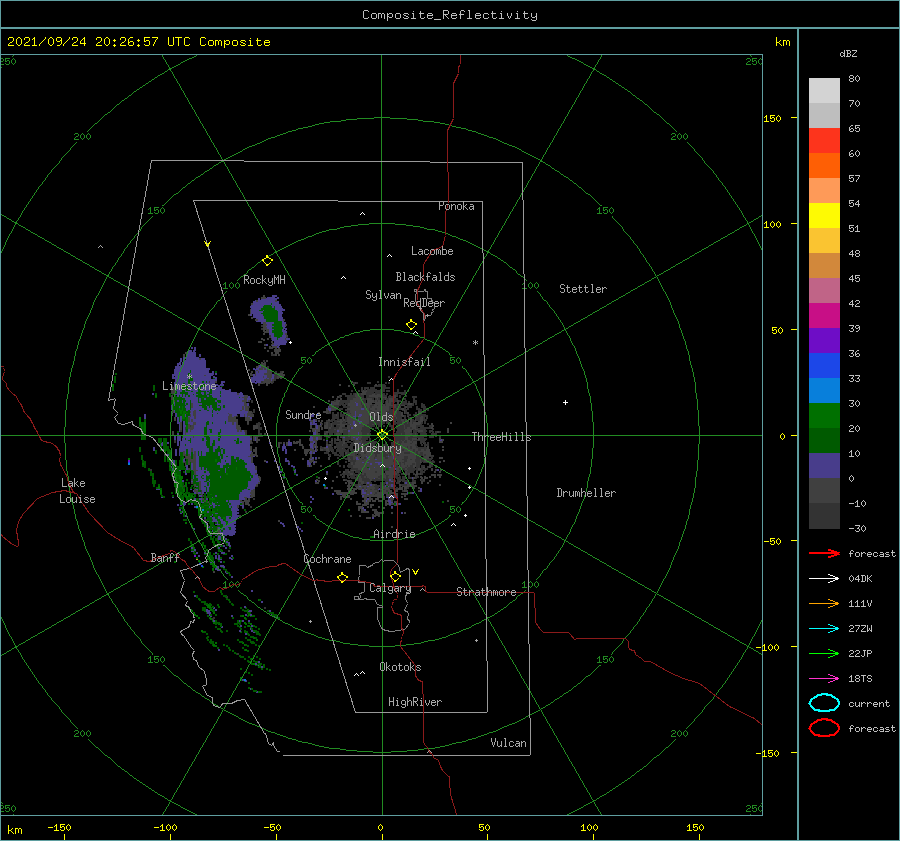
Task: Click the cyan 'current' ellipse legend symbol
Action: [x=824, y=703]
